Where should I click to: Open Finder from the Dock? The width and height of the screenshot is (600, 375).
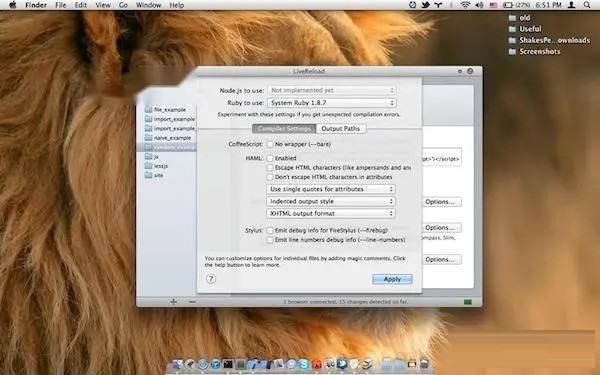pos(177,364)
